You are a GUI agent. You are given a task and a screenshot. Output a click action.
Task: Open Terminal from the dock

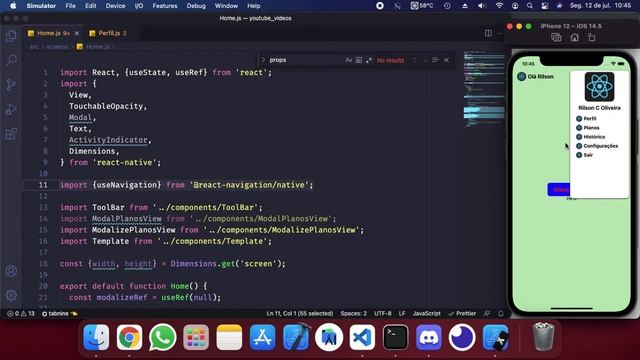(x=396, y=338)
